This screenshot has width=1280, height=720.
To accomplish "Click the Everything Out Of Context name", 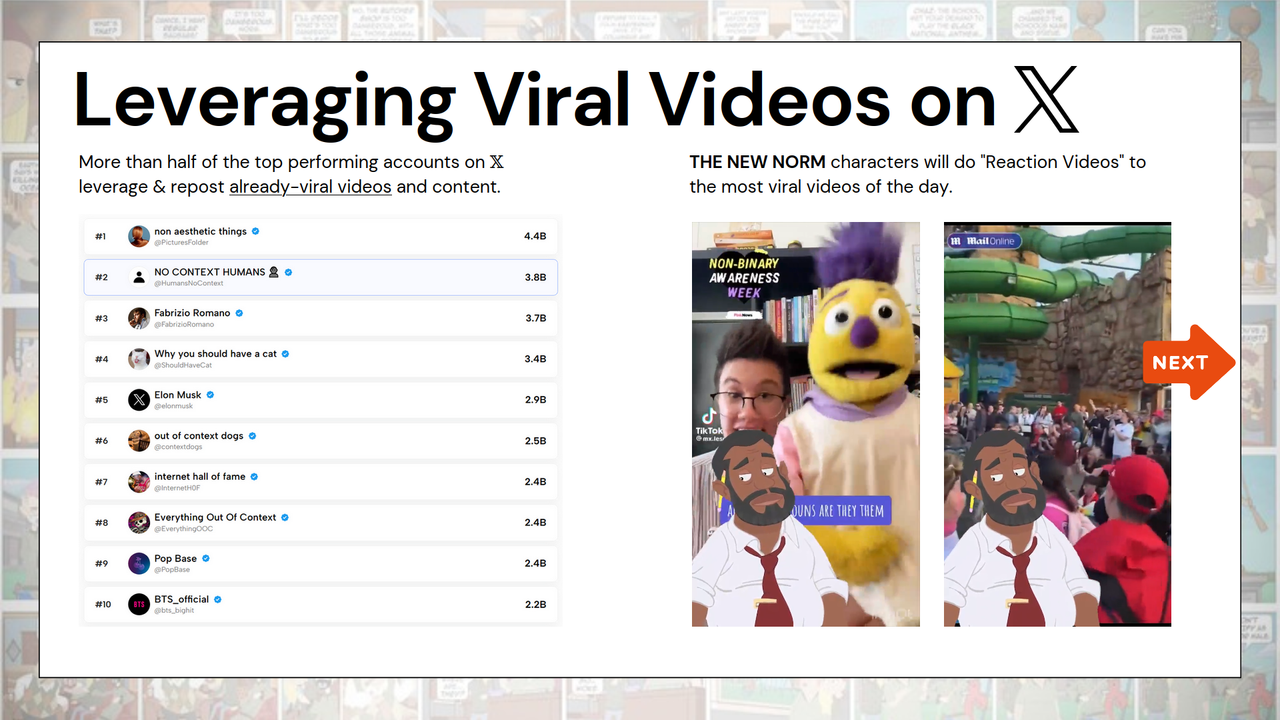I will pyautogui.click(x=215, y=518).
